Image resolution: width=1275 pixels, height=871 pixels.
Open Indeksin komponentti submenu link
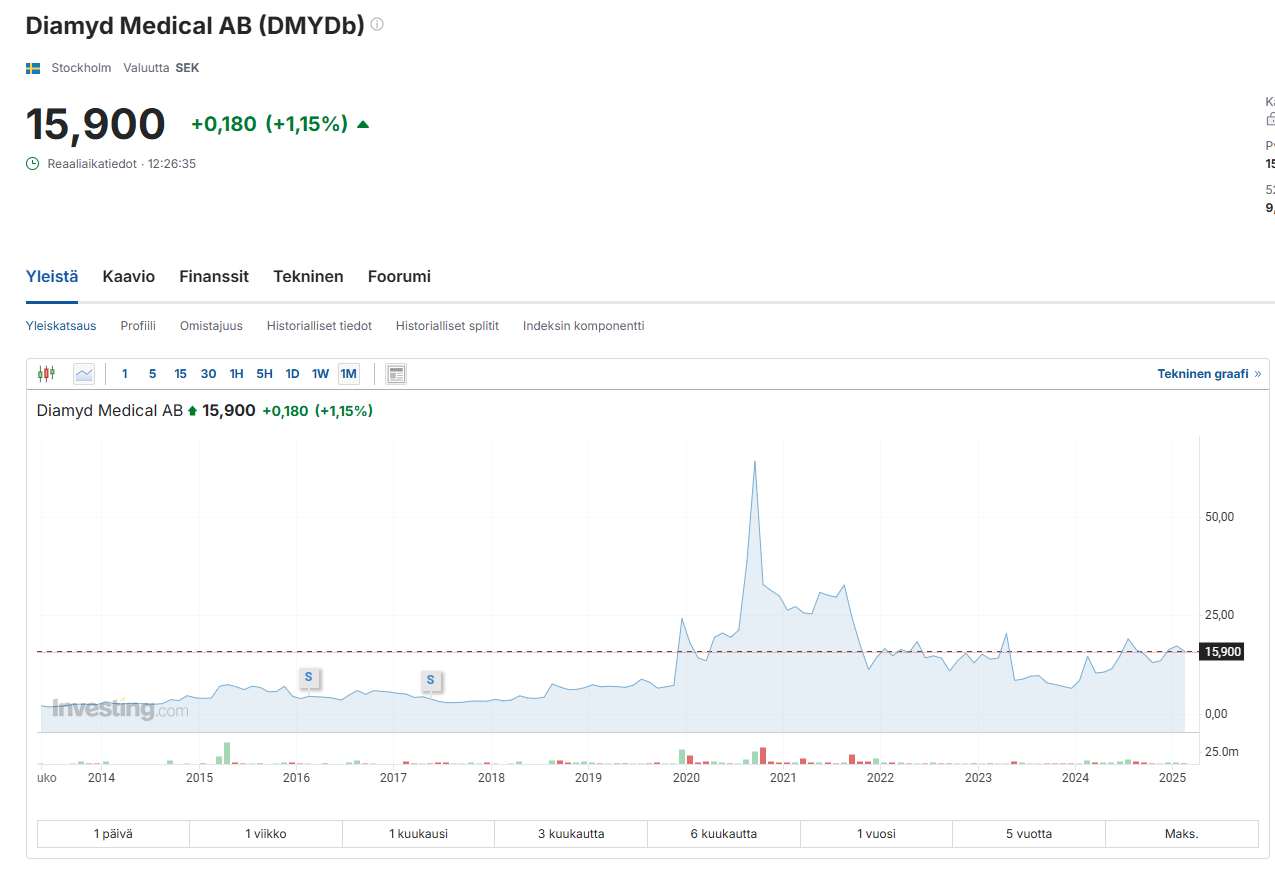(x=583, y=326)
